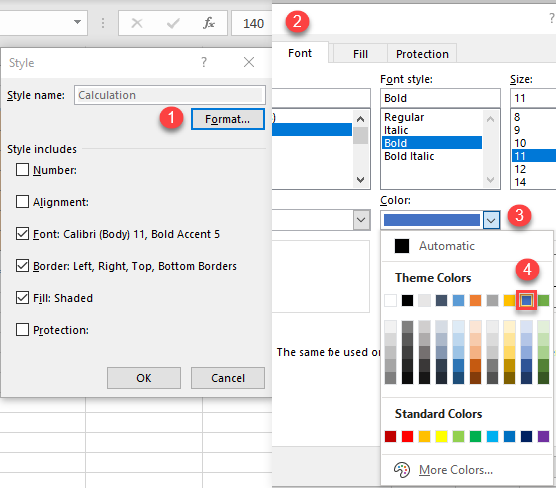The image size is (556, 488).
Task: Click the Font style text field
Action: (440, 98)
